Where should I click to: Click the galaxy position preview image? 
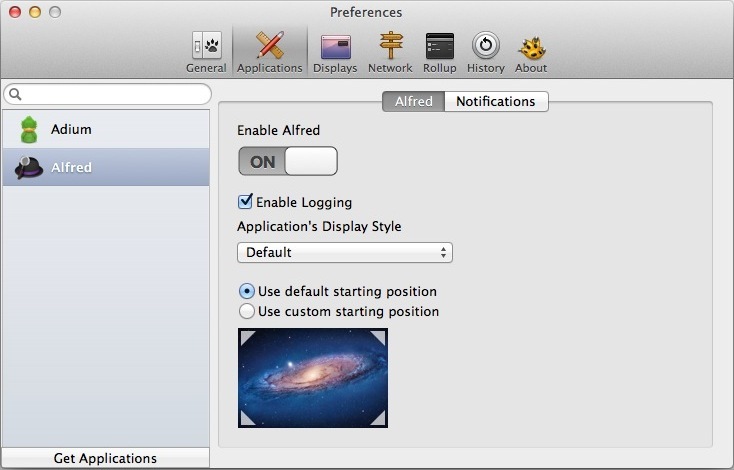click(x=313, y=378)
